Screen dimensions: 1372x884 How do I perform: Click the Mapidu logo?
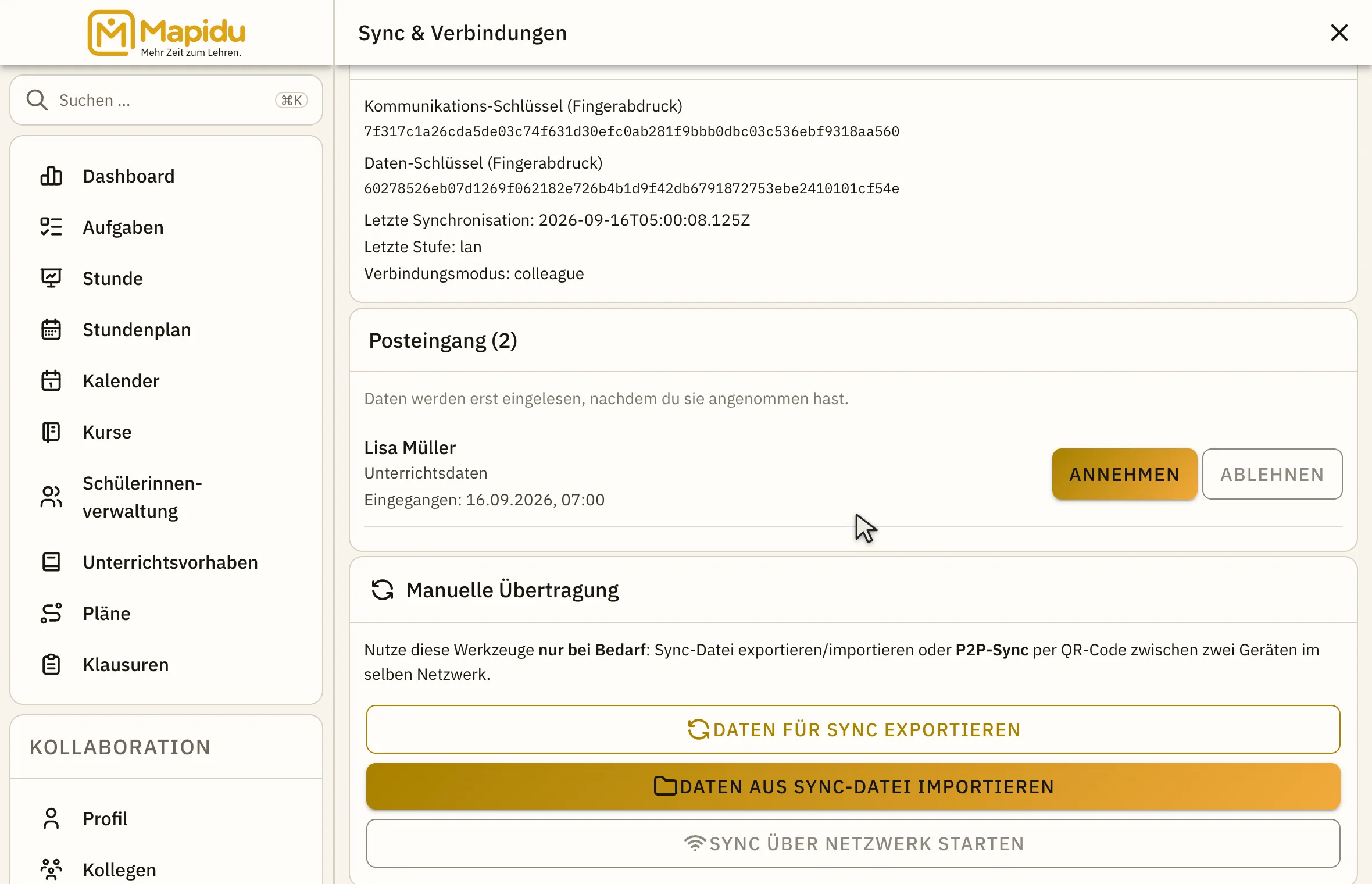tap(166, 33)
